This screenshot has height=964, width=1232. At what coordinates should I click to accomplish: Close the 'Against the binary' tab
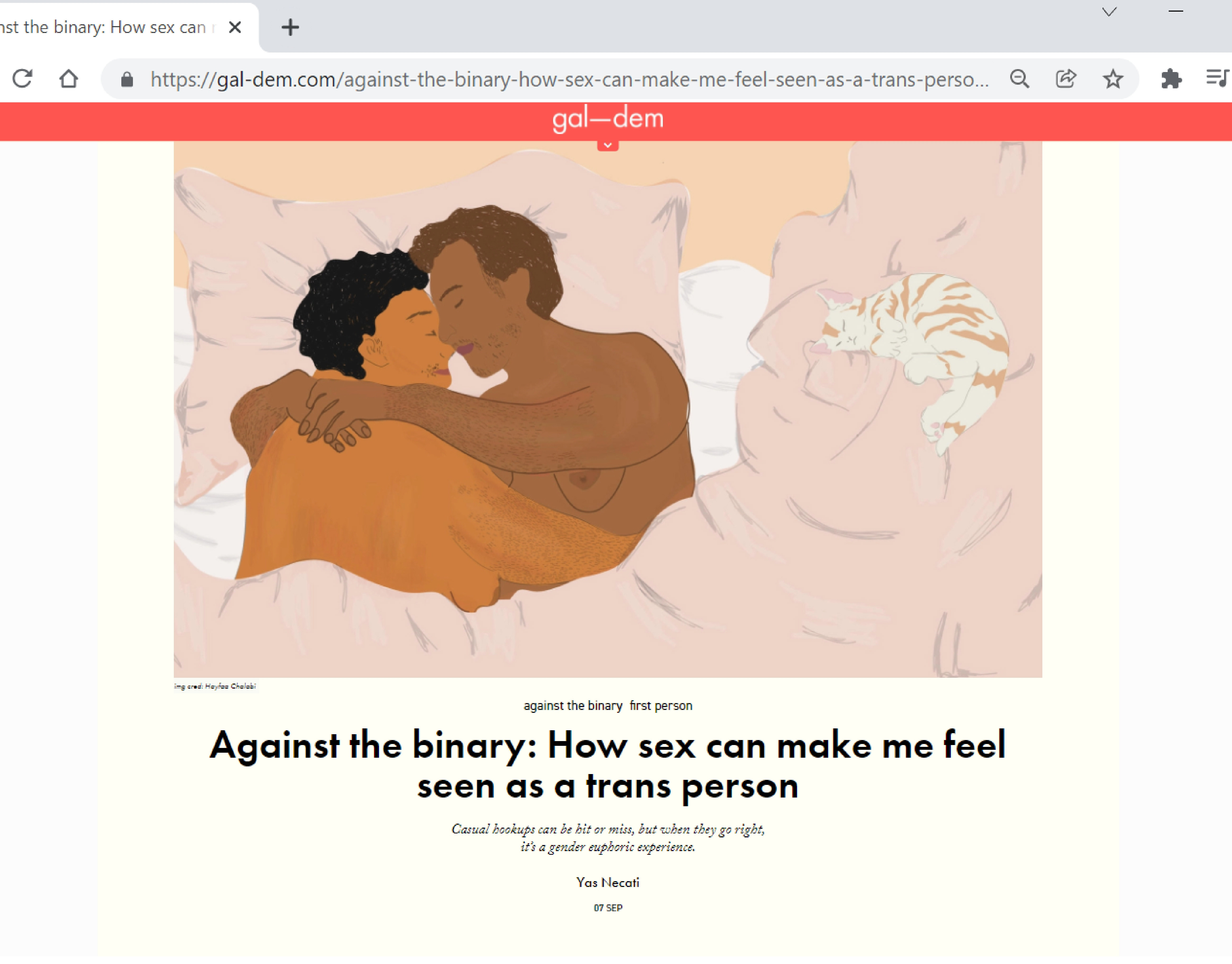pos(235,27)
